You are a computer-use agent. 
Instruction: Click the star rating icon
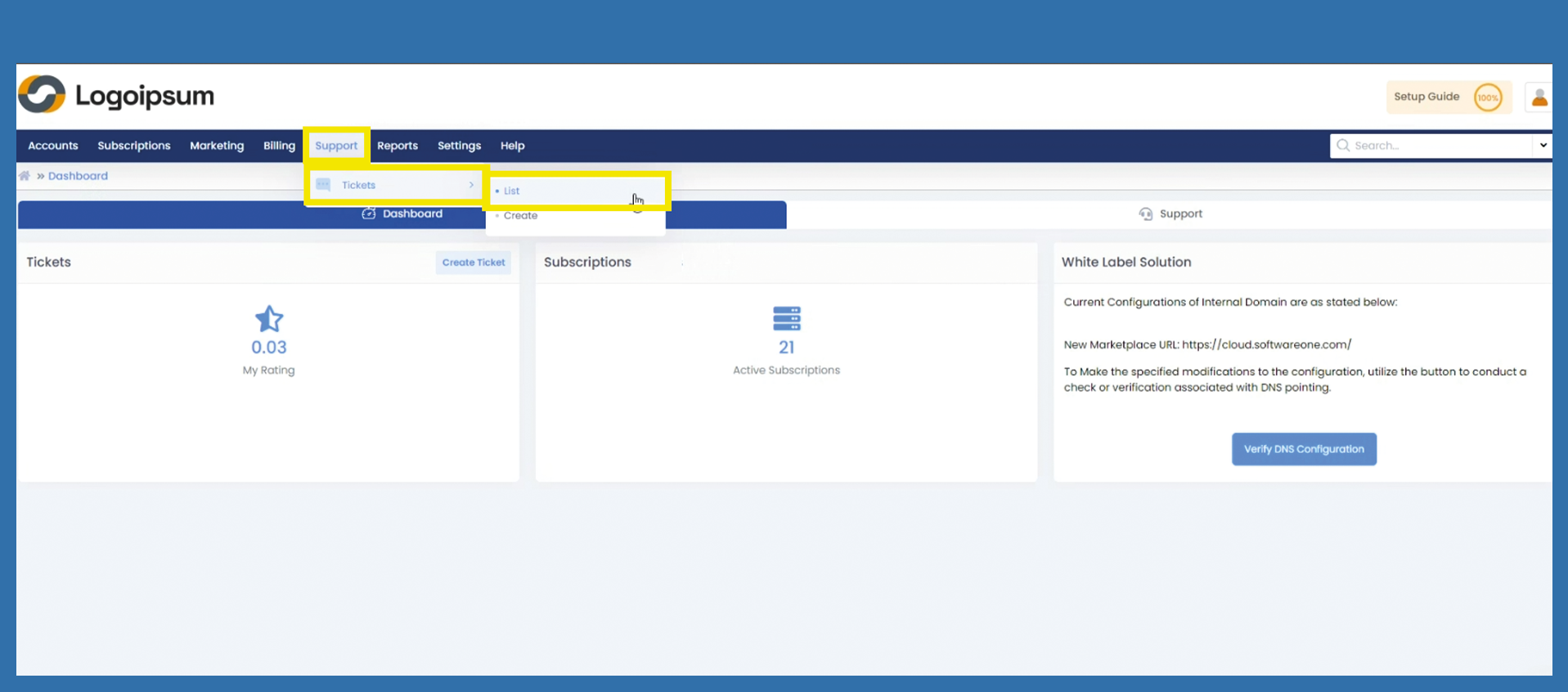[x=268, y=319]
